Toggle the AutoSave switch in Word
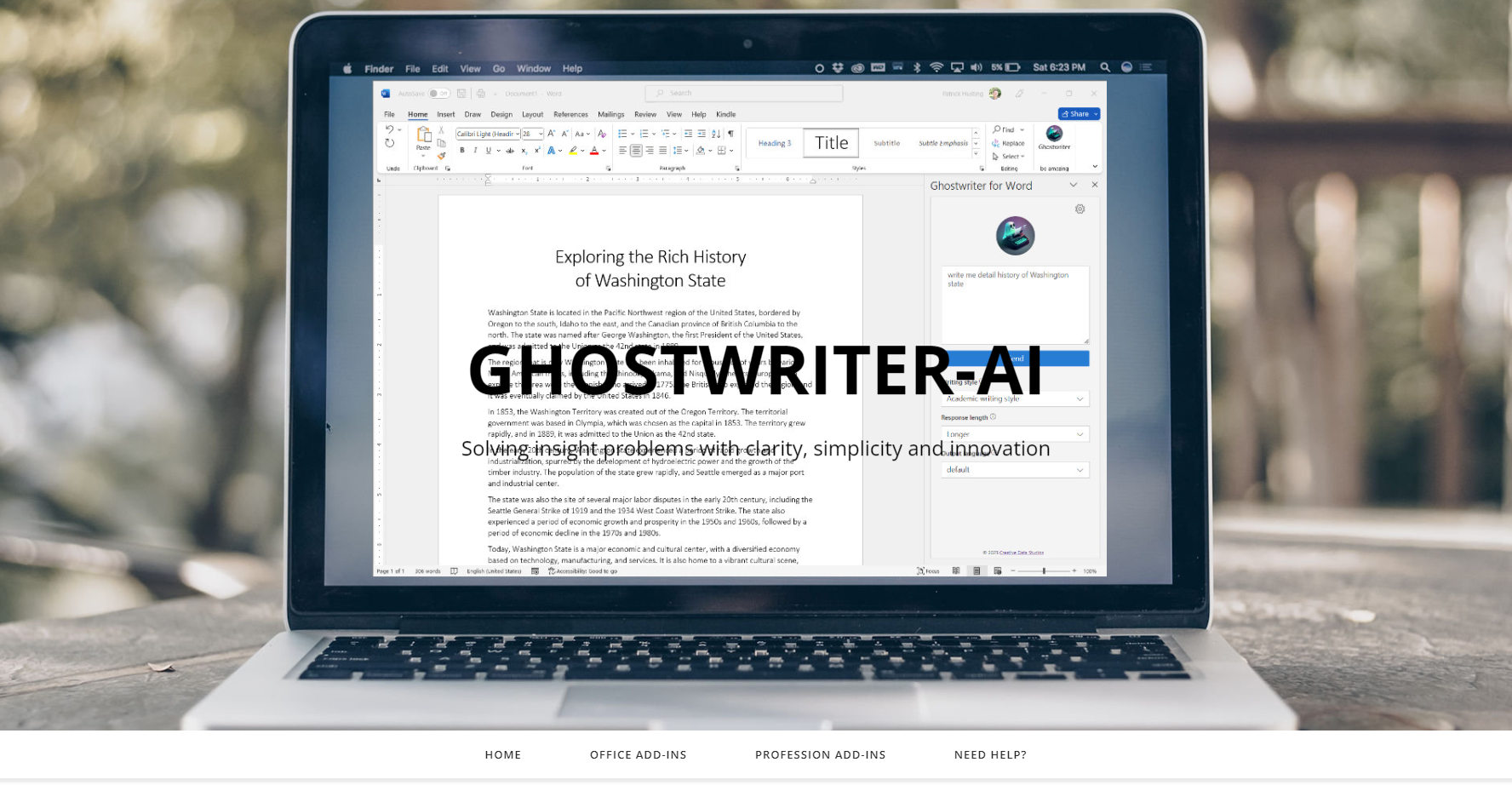Image resolution: width=1512 pixels, height=785 pixels. pyautogui.click(x=438, y=94)
